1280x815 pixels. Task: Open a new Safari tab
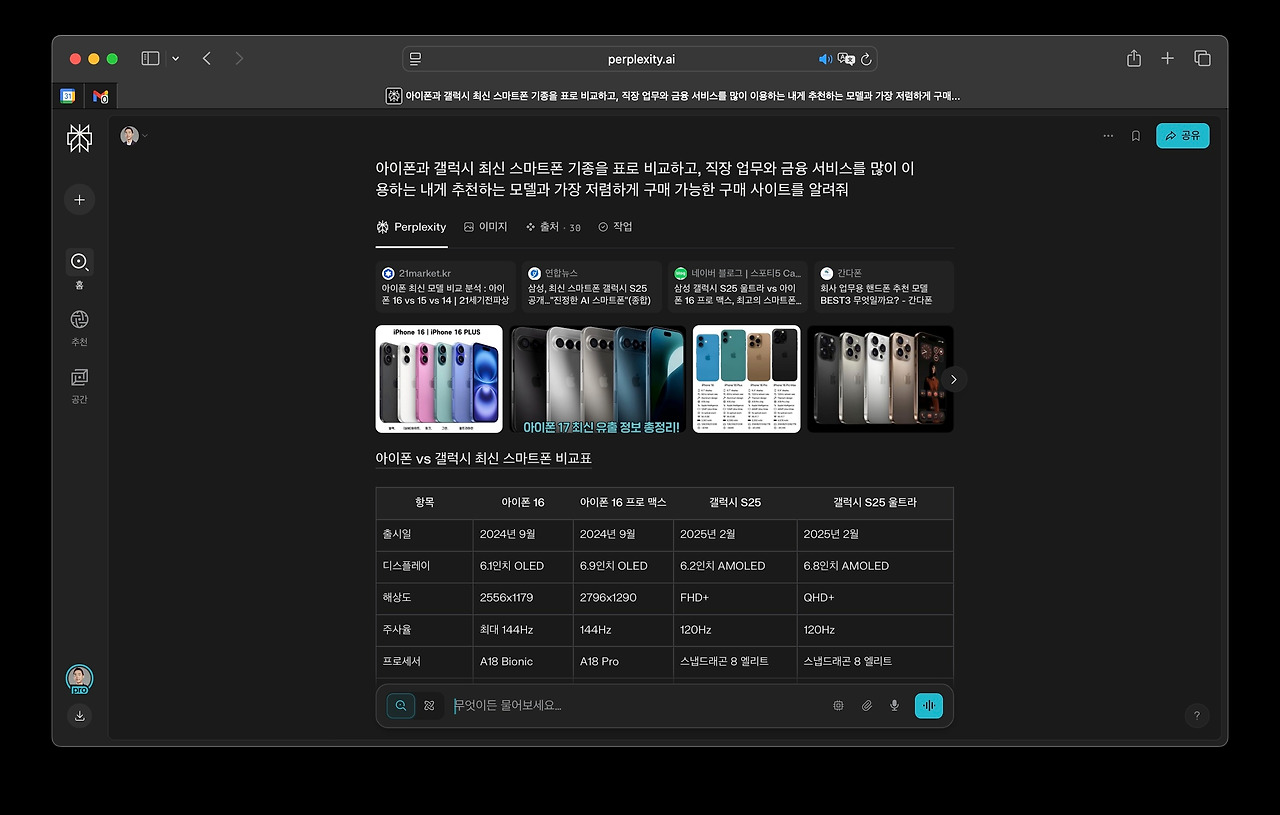point(1167,59)
